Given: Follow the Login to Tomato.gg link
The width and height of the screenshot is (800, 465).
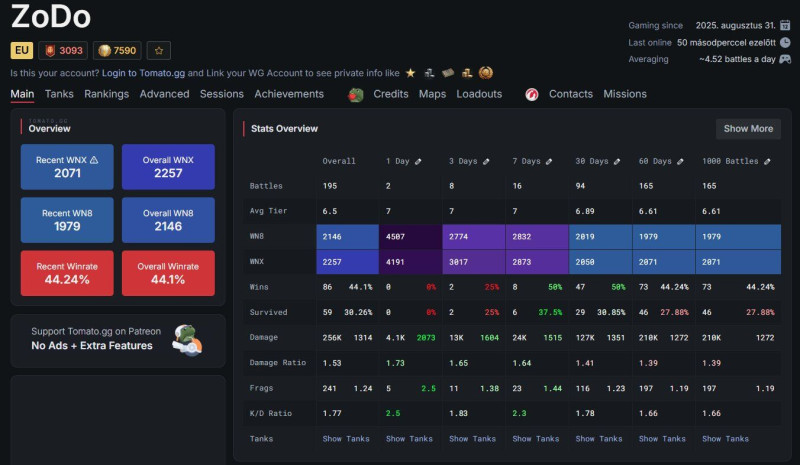Looking at the screenshot, I should click(143, 73).
